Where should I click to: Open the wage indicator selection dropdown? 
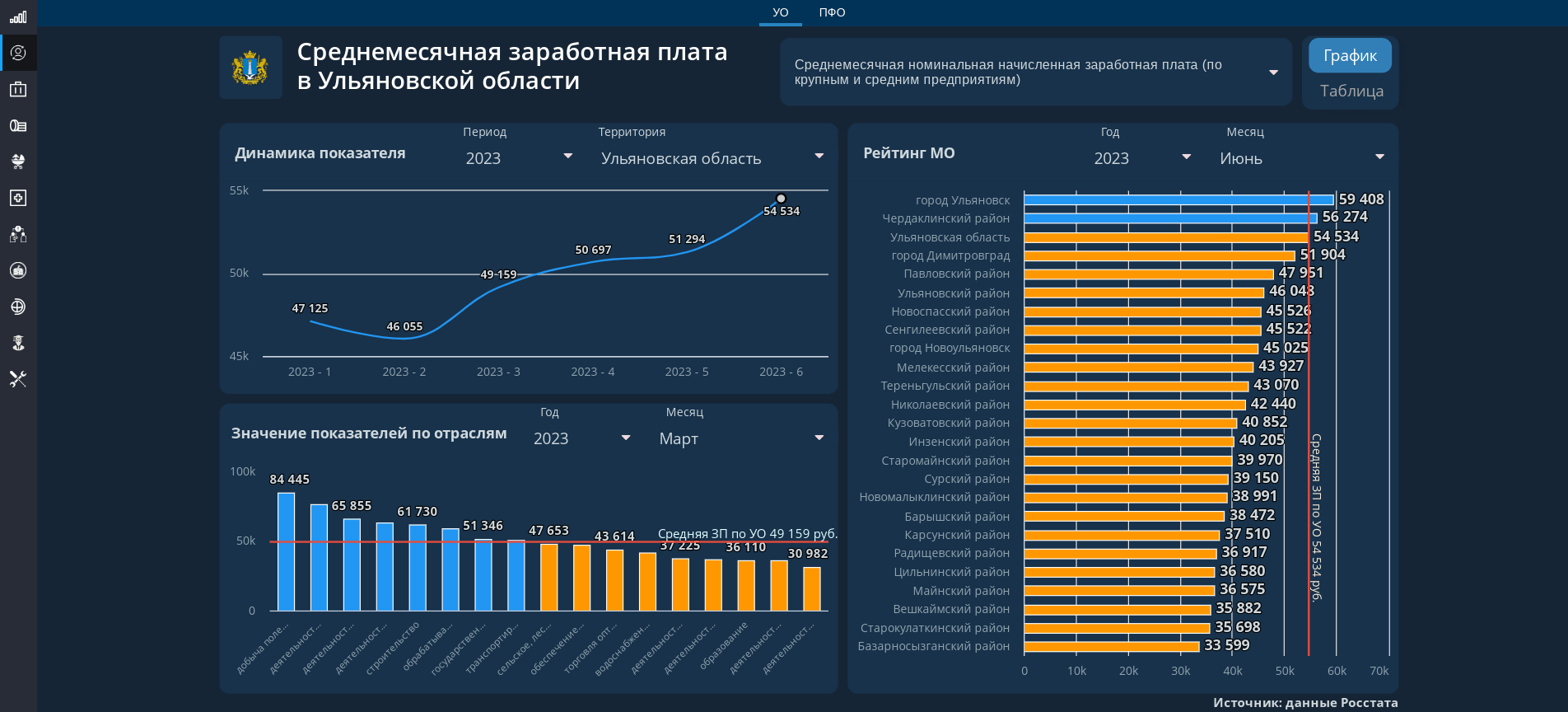click(1036, 72)
